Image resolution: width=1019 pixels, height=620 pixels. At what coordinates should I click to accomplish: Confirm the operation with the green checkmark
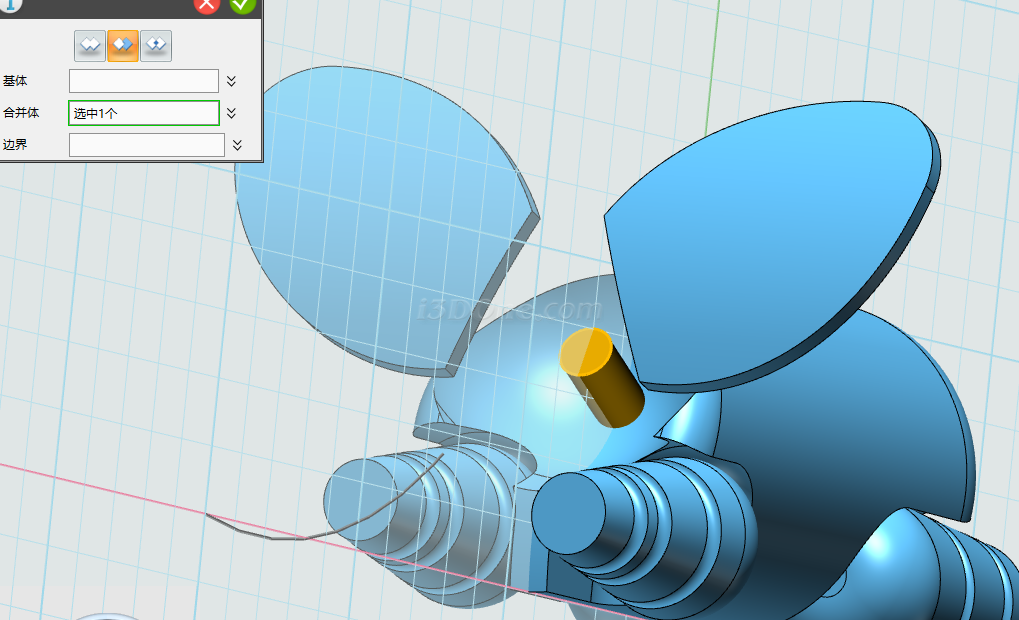click(242, 4)
